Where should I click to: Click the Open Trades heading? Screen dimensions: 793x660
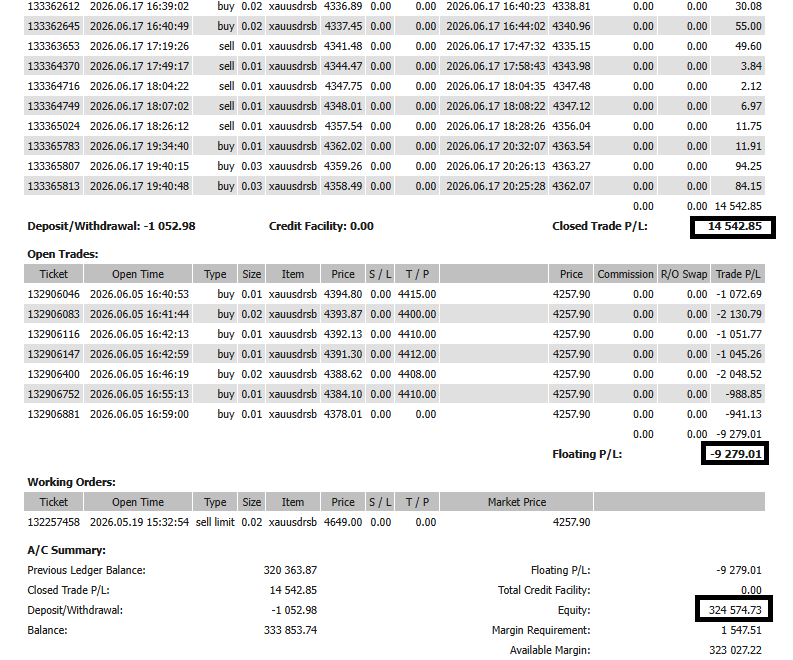(63, 254)
